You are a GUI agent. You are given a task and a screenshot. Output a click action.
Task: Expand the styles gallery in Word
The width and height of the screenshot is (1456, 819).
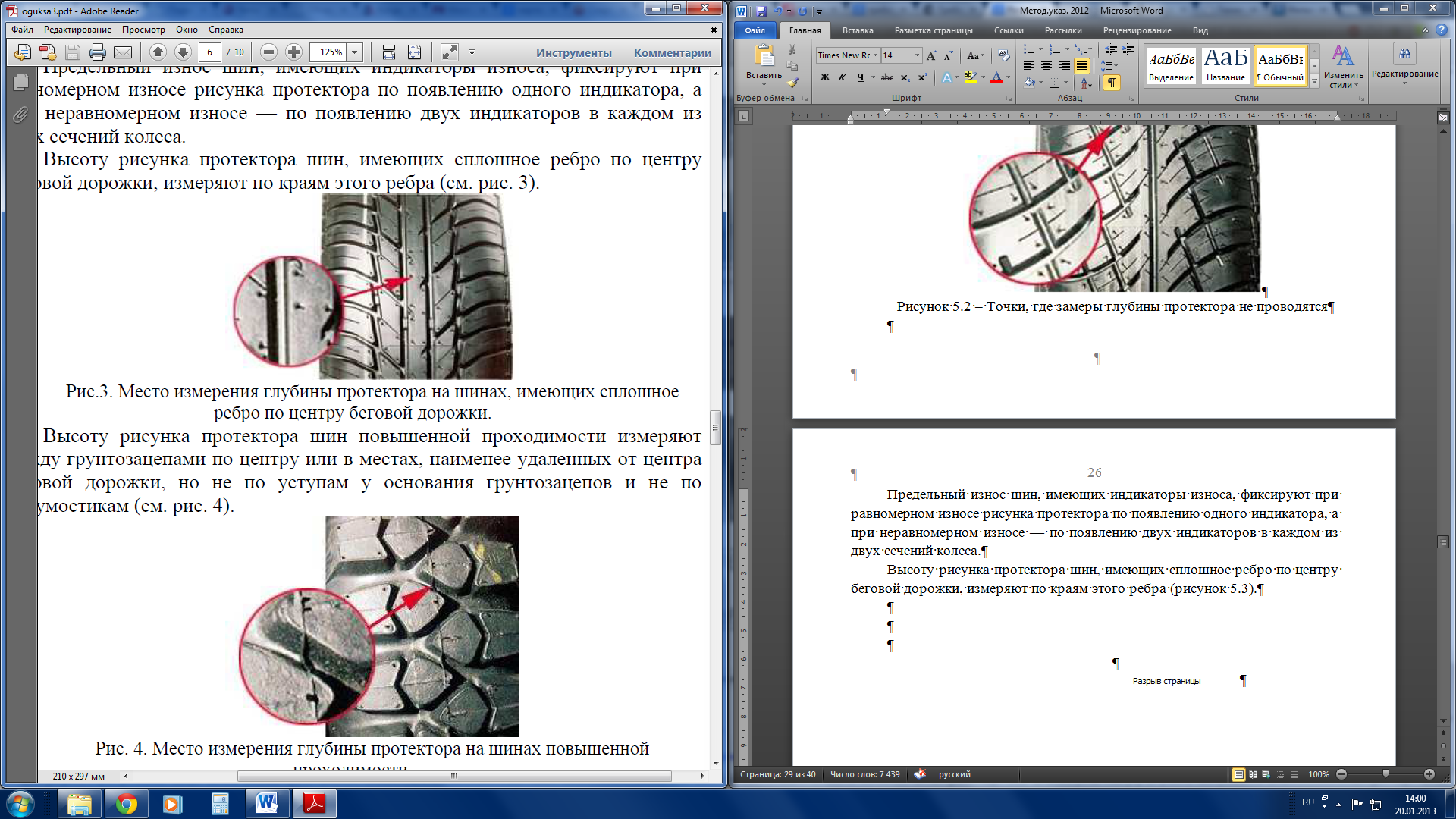coord(1315,83)
